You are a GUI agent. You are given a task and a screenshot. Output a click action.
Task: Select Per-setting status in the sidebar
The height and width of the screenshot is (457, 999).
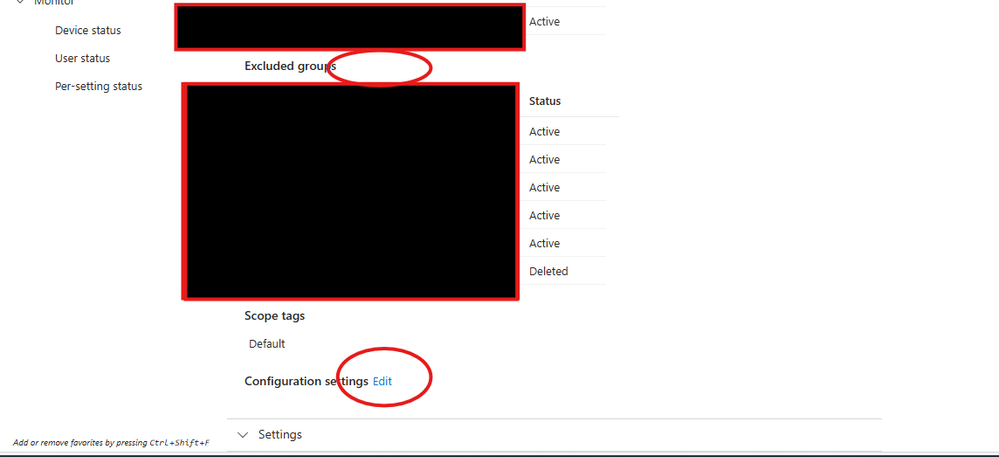(99, 86)
